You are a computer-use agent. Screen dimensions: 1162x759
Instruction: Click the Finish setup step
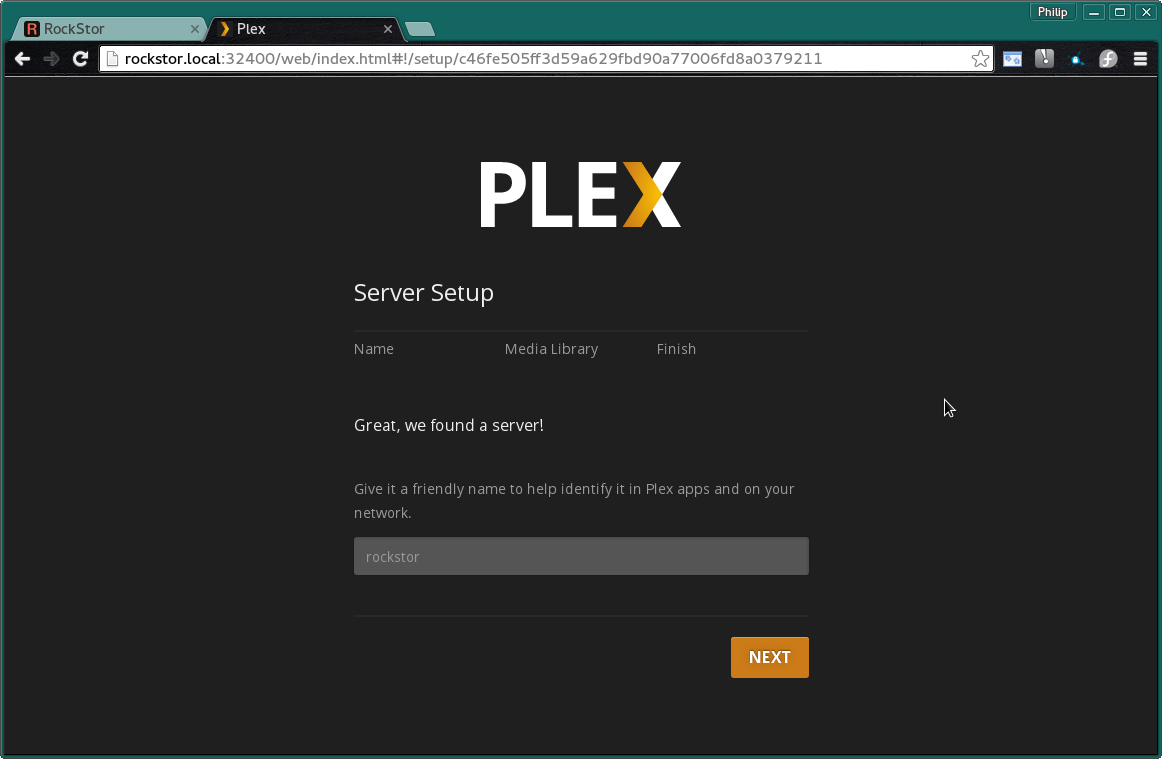pos(676,349)
